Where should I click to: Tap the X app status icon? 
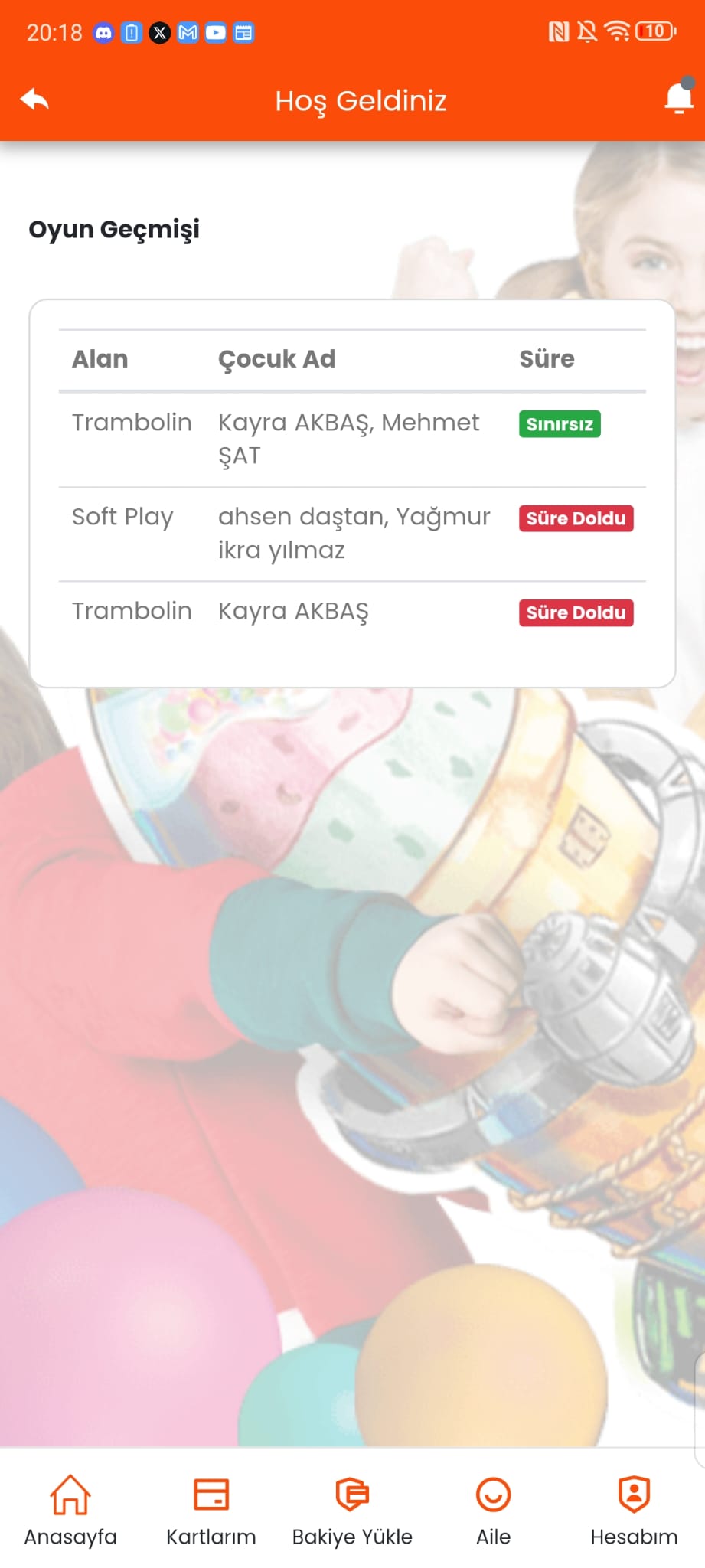click(159, 32)
